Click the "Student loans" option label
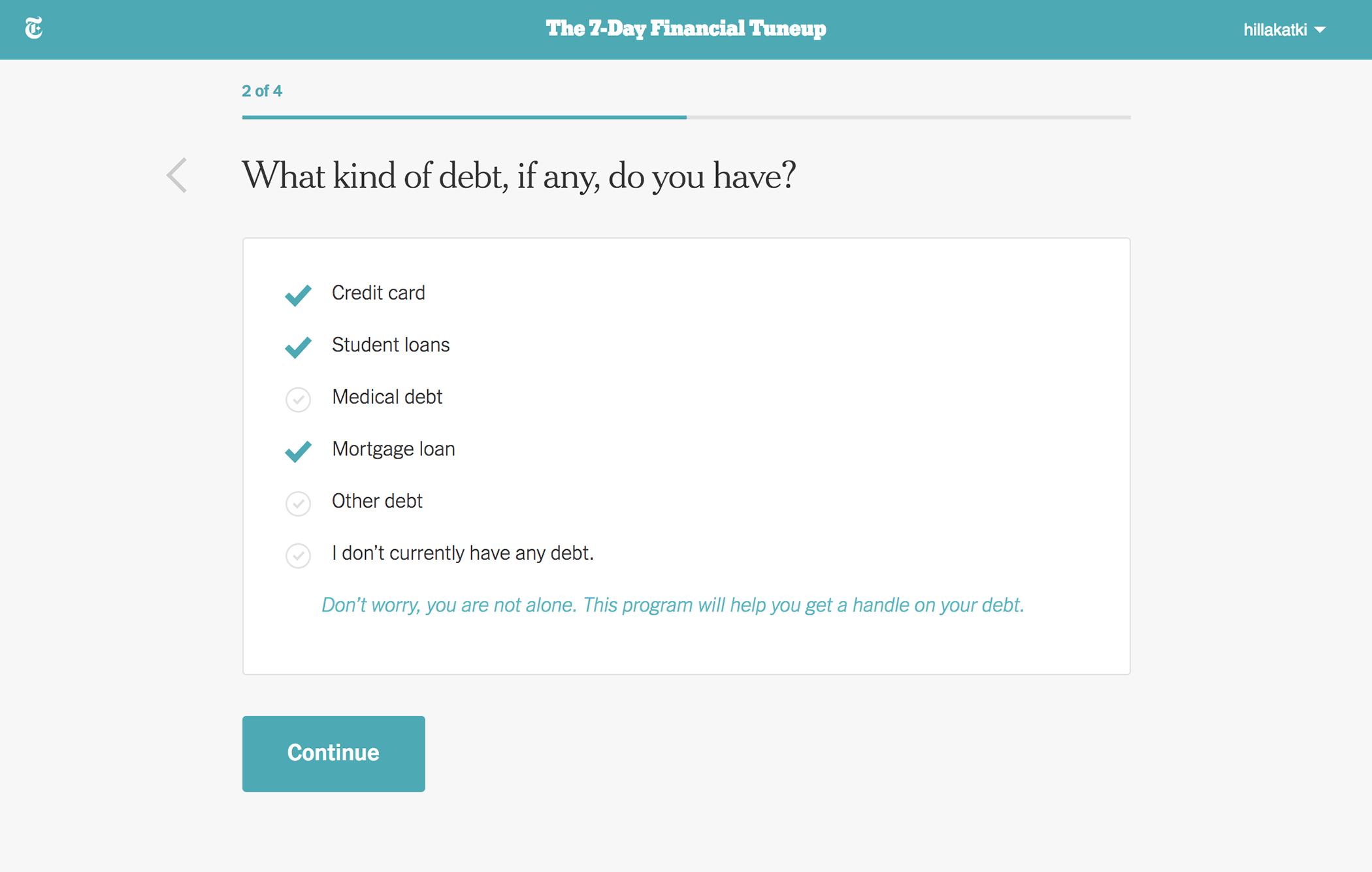 391,345
